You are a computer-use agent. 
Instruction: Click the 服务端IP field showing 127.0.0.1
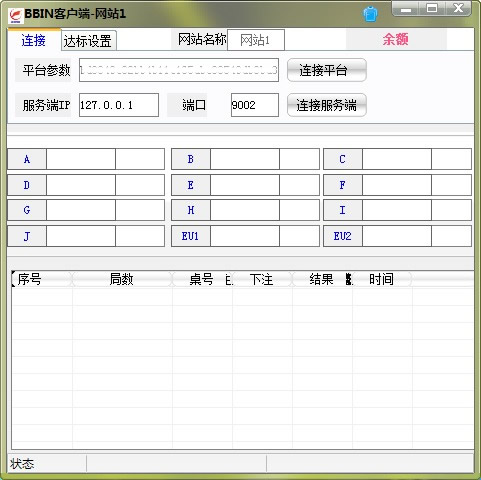[x=119, y=105]
